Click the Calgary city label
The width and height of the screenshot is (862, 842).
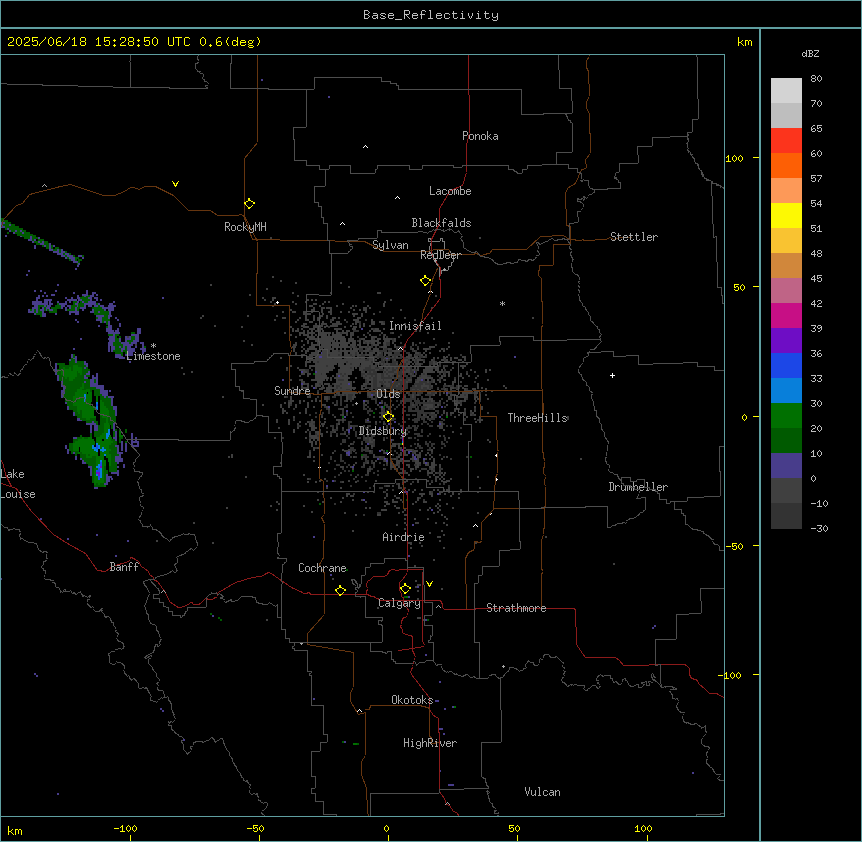399,603
